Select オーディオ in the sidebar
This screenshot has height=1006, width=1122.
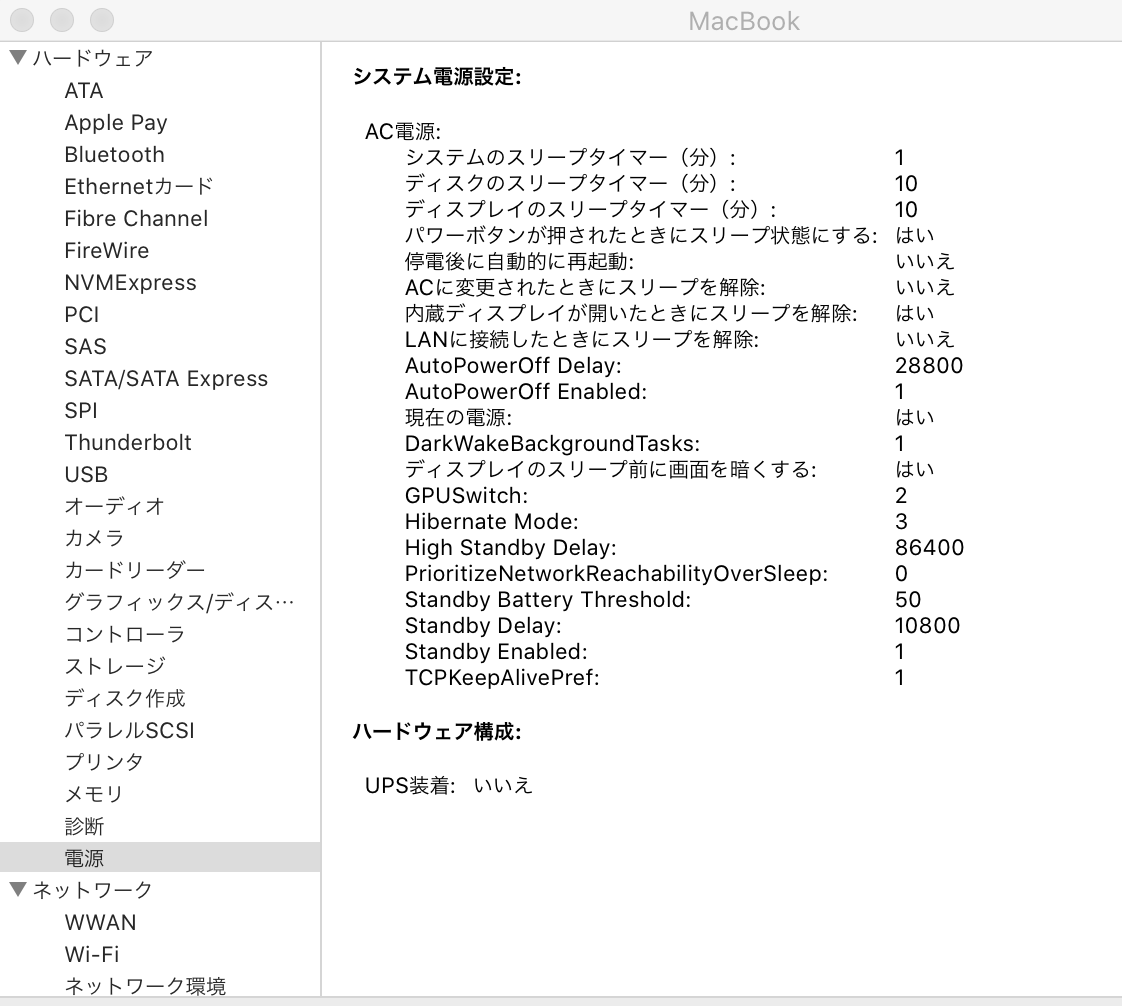click(x=114, y=507)
